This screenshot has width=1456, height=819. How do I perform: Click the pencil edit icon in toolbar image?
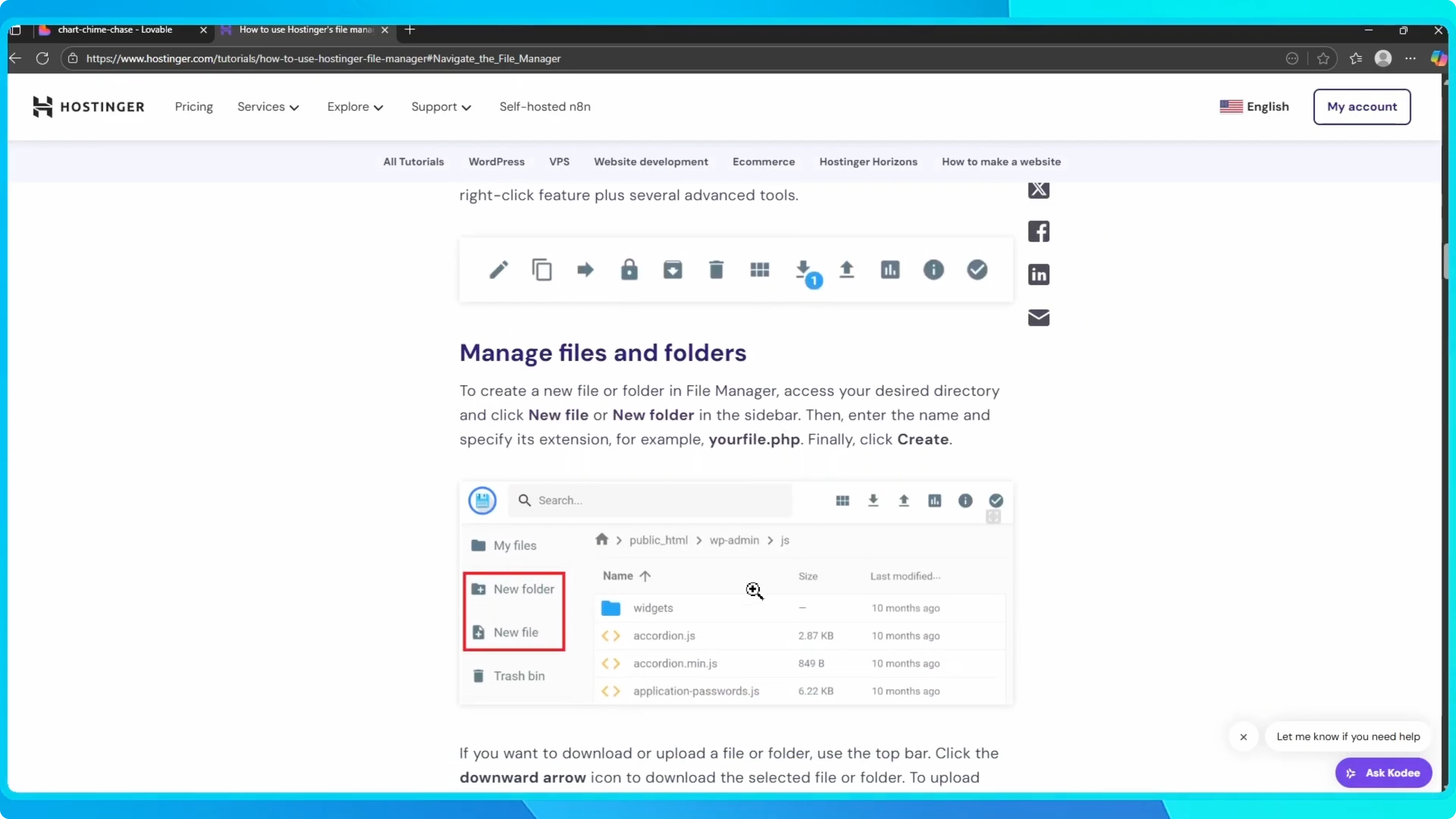[499, 270]
